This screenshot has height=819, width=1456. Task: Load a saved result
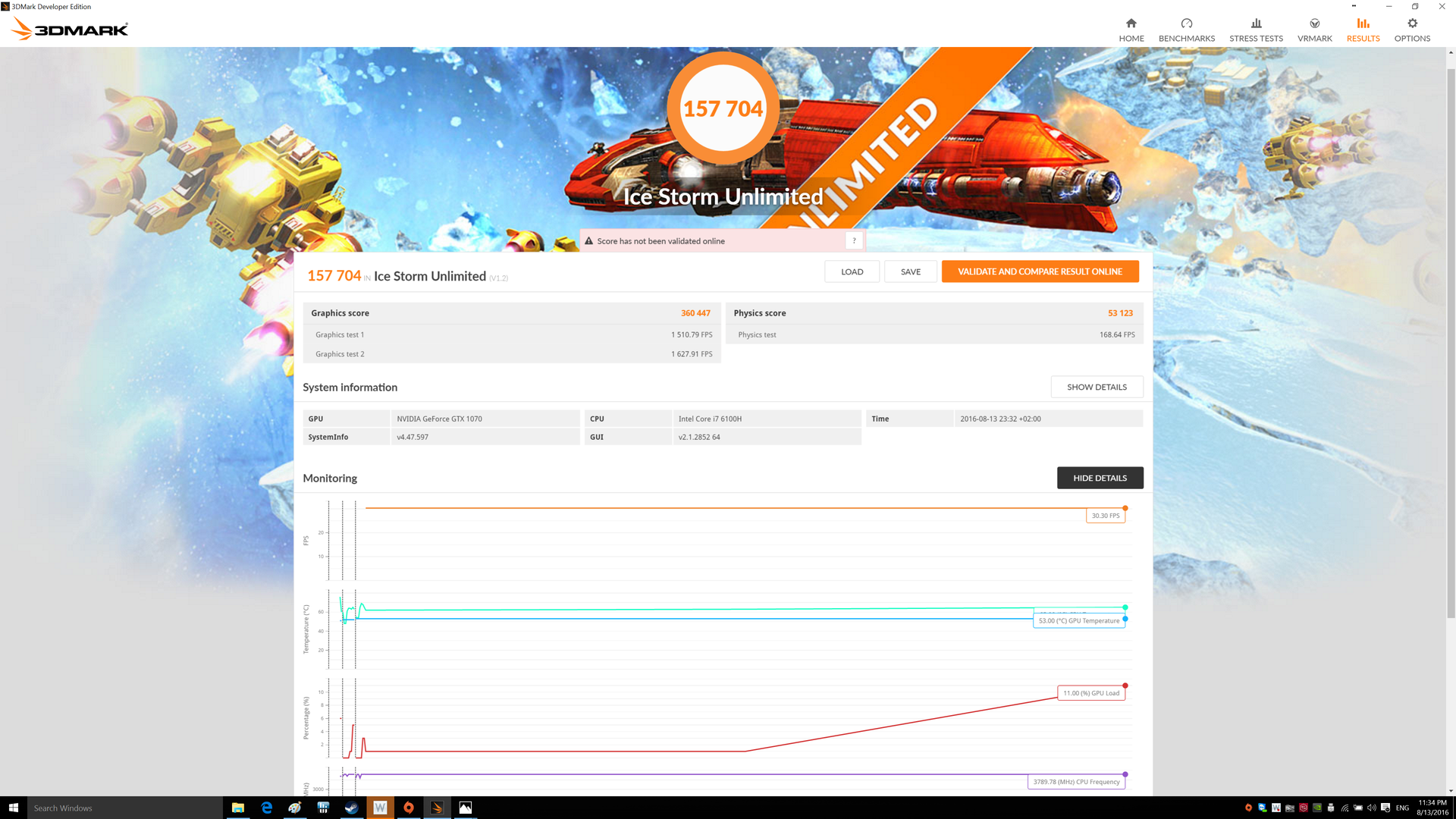[852, 271]
